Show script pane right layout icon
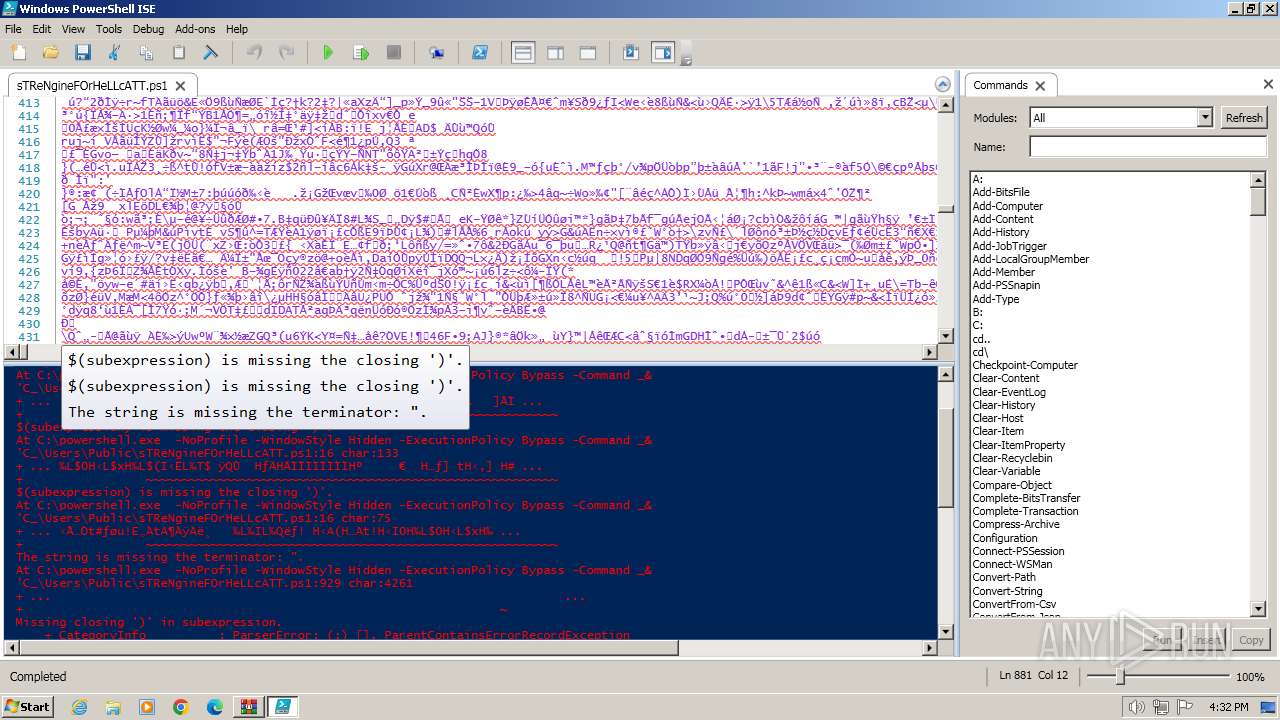The image size is (1280, 720). click(555, 52)
